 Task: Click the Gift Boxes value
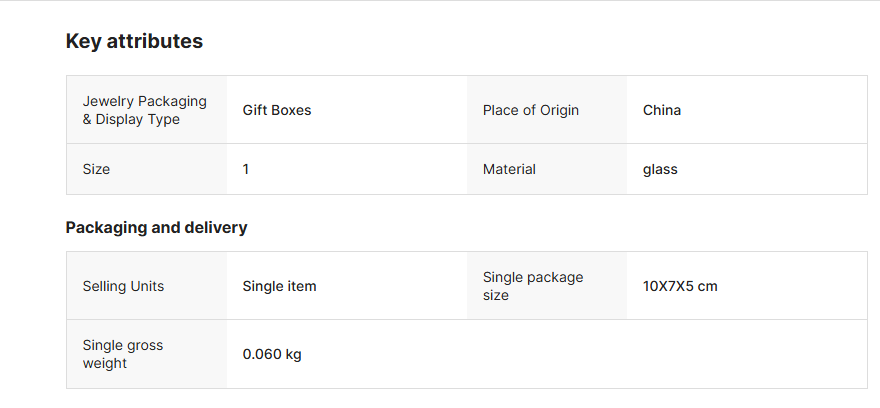point(277,110)
